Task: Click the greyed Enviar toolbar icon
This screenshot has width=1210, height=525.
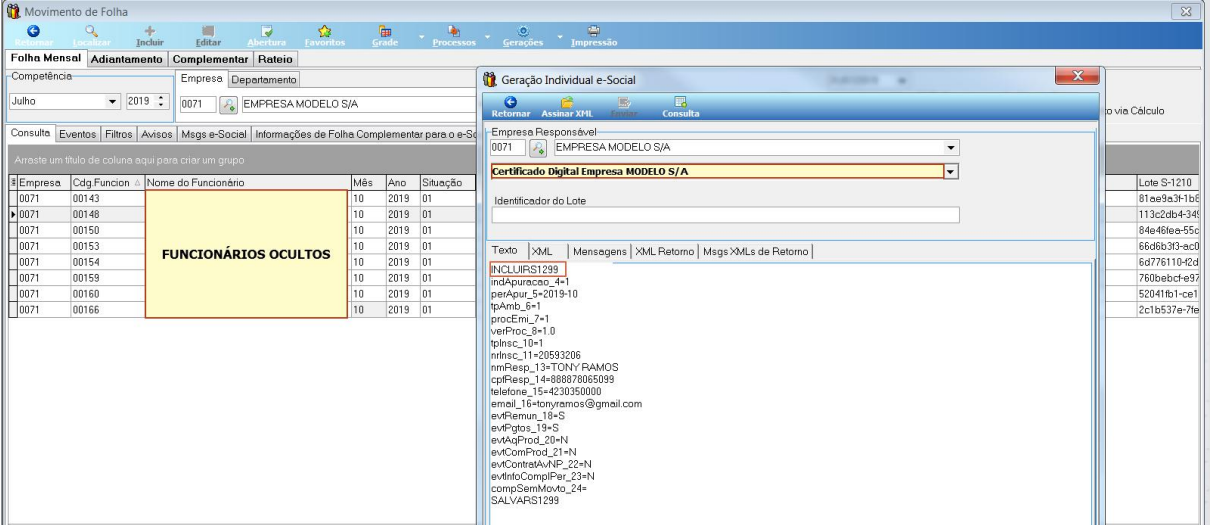Action: (624, 107)
